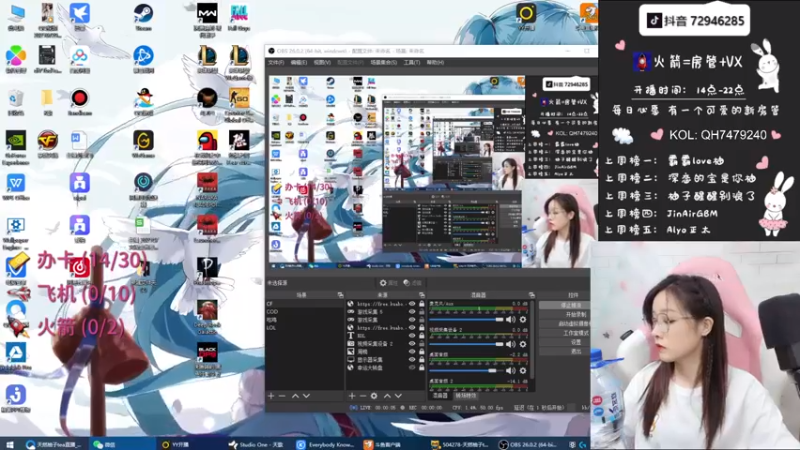Open the GeForce Experience shortcut
Viewport: 800px width, 450px height.
pyautogui.click(x=15, y=147)
